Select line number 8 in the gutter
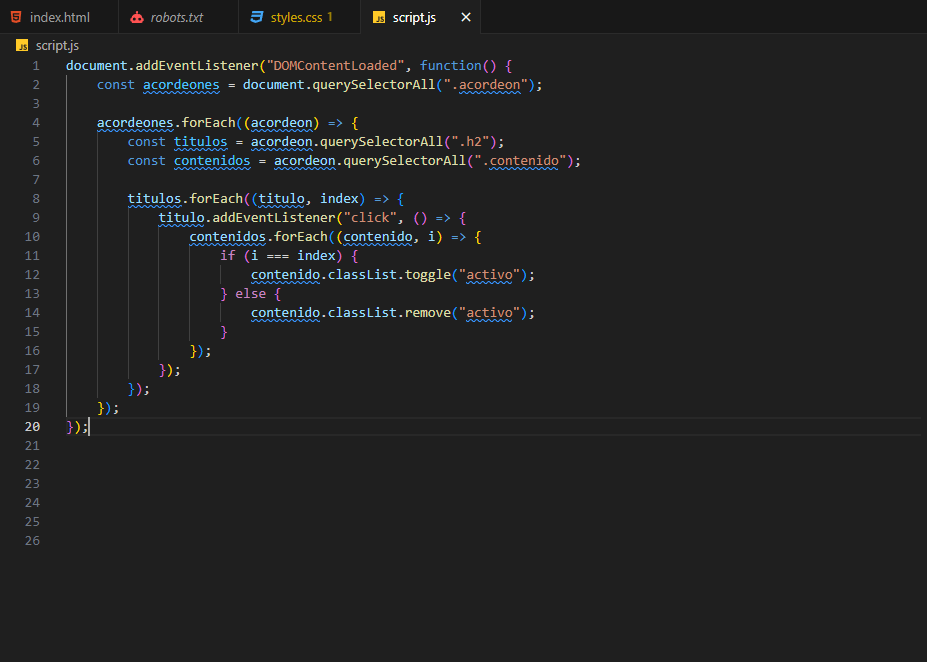The width and height of the screenshot is (927, 662). pos(36,199)
